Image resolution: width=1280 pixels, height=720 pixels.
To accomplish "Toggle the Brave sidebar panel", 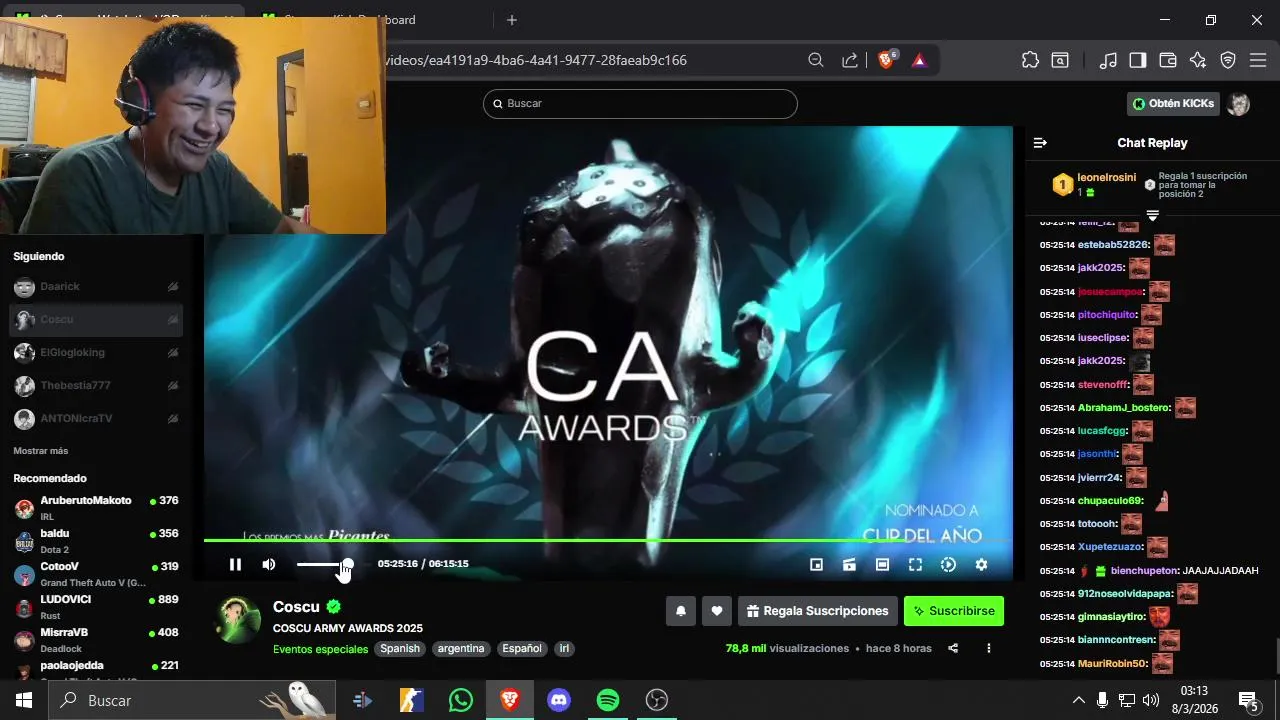I will [1138, 60].
